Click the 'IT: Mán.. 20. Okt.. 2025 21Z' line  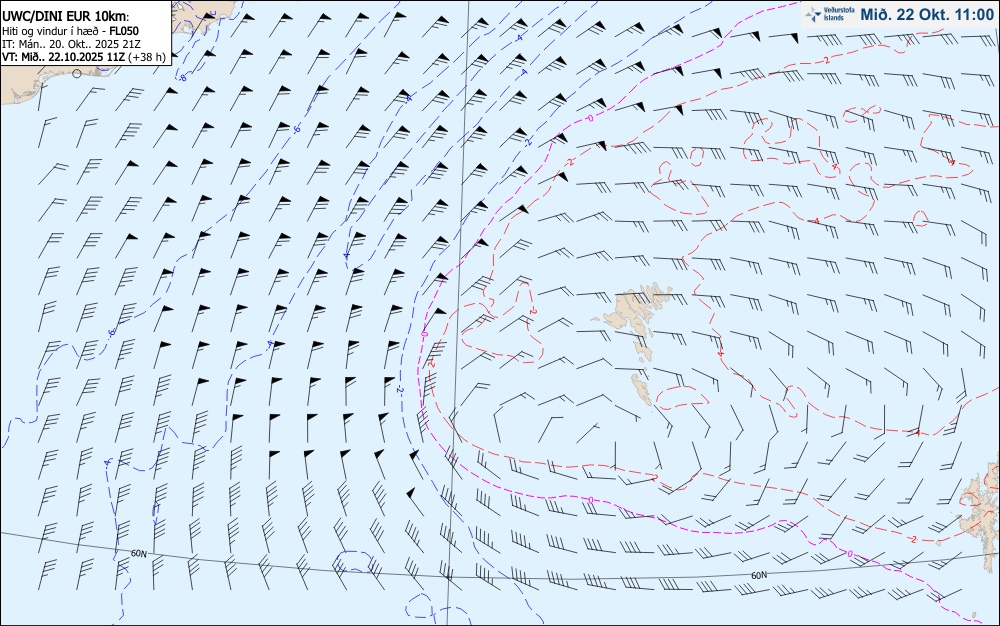point(71,43)
